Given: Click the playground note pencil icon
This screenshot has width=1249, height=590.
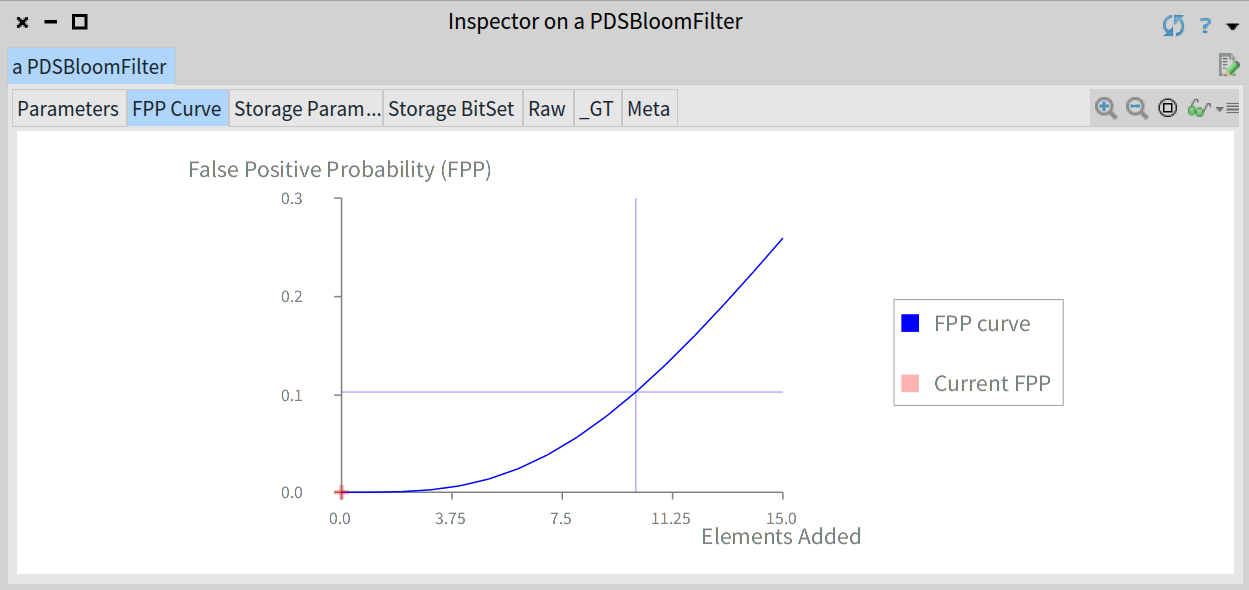Looking at the screenshot, I should click(1228, 65).
